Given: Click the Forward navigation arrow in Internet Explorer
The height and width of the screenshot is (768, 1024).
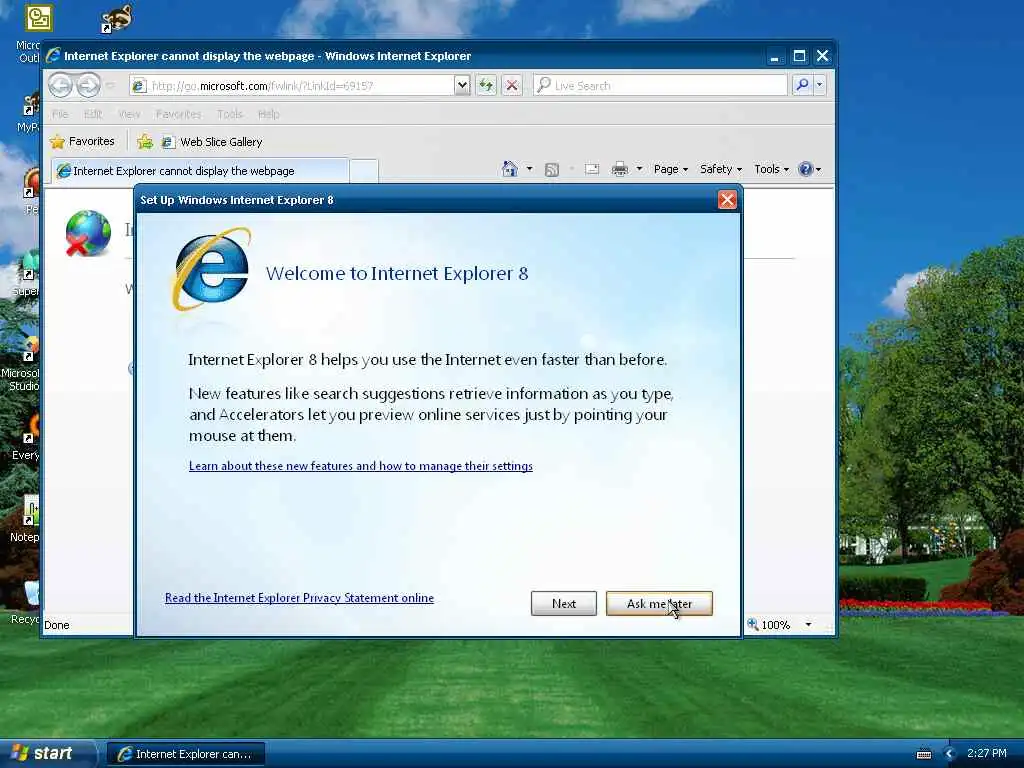Looking at the screenshot, I should 89,86.
